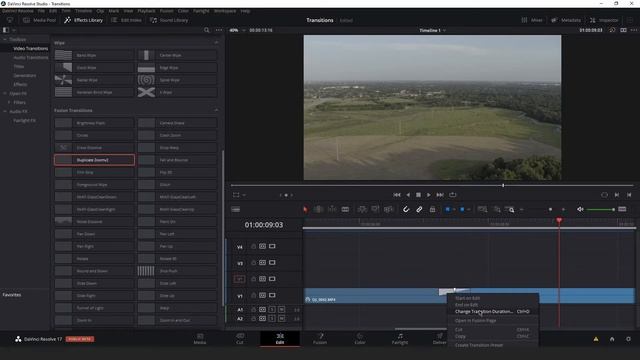The height and width of the screenshot is (360, 640).
Task: Adjust the green volume slider
Action: (x=602, y=209)
